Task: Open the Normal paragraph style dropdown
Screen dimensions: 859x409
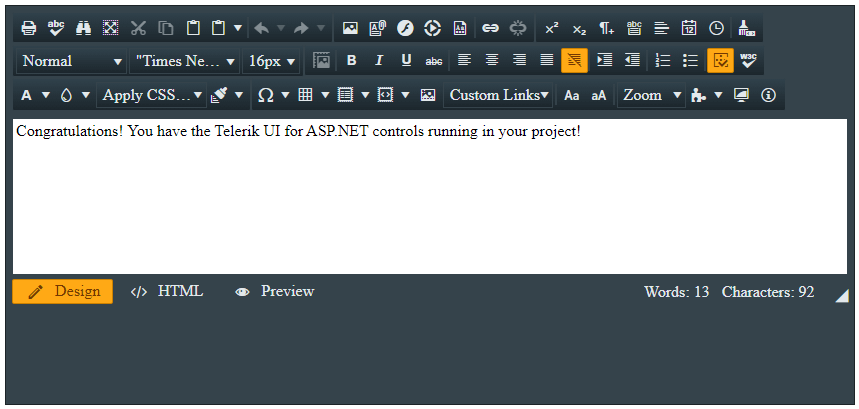Action: coord(71,61)
